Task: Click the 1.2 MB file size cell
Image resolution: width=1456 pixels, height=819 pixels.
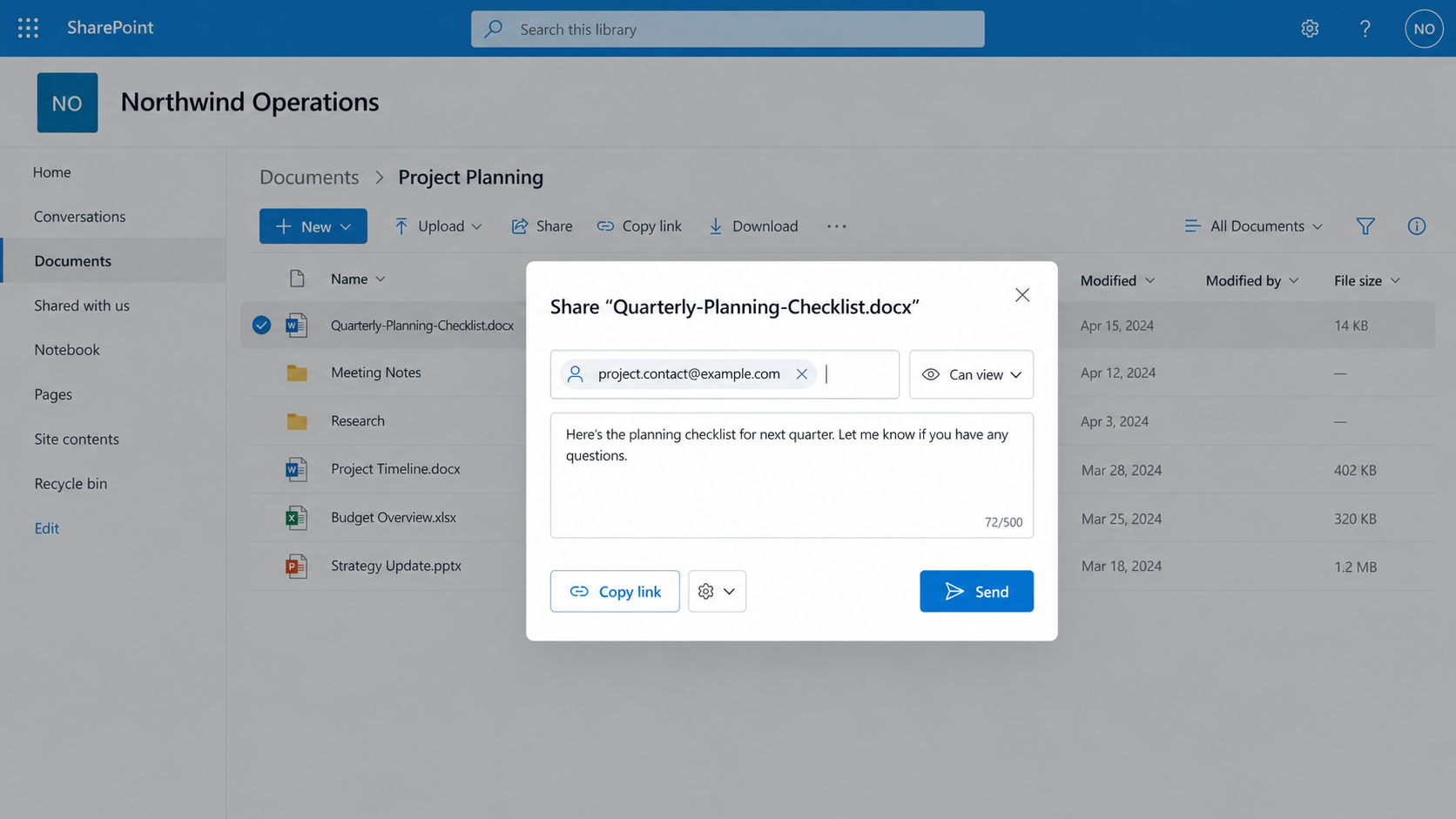Action: (1356, 567)
